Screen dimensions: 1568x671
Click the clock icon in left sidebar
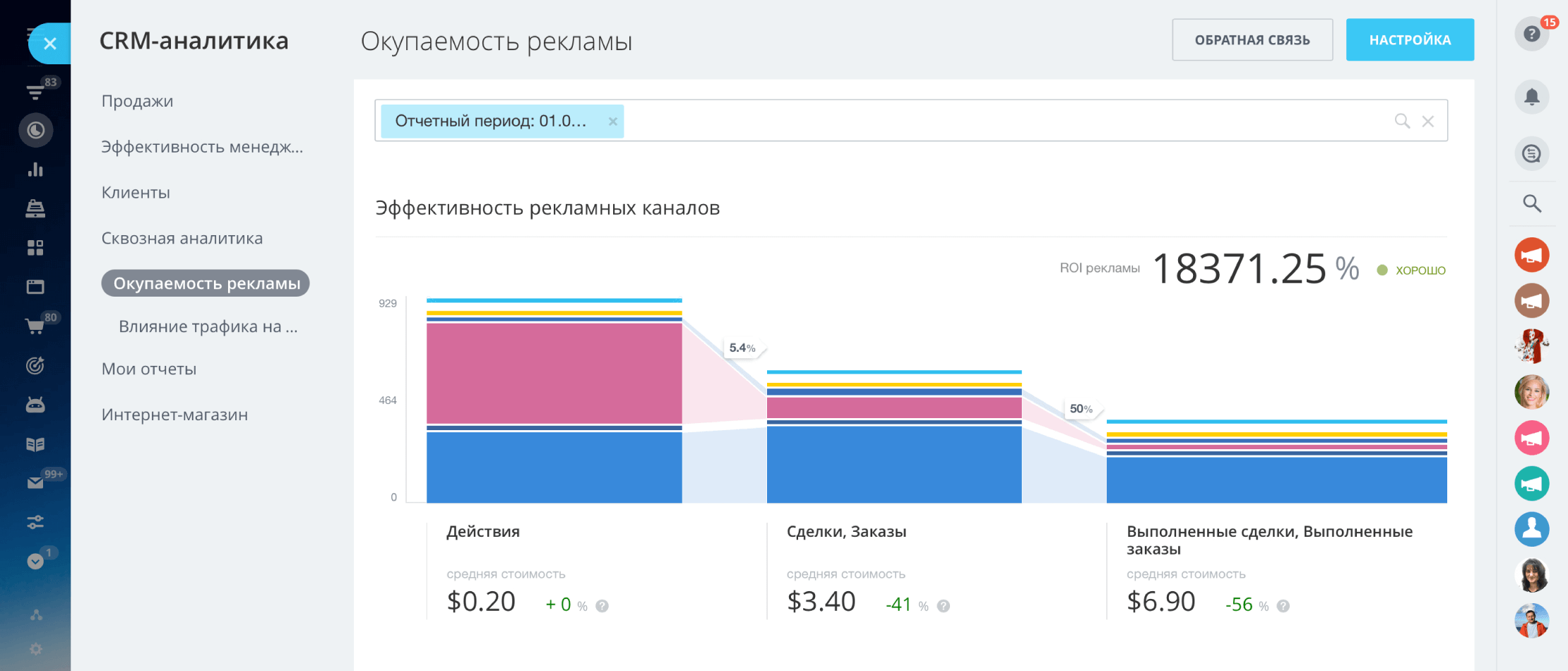(x=35, y=131)
